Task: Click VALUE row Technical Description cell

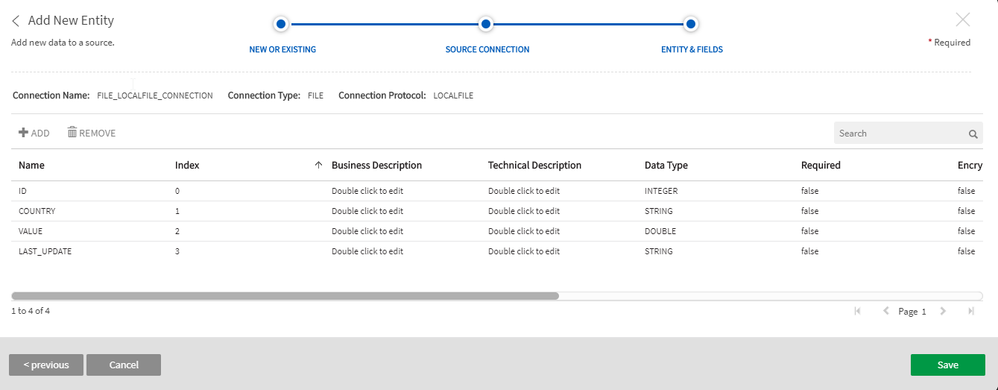Action: coord(524,232)
